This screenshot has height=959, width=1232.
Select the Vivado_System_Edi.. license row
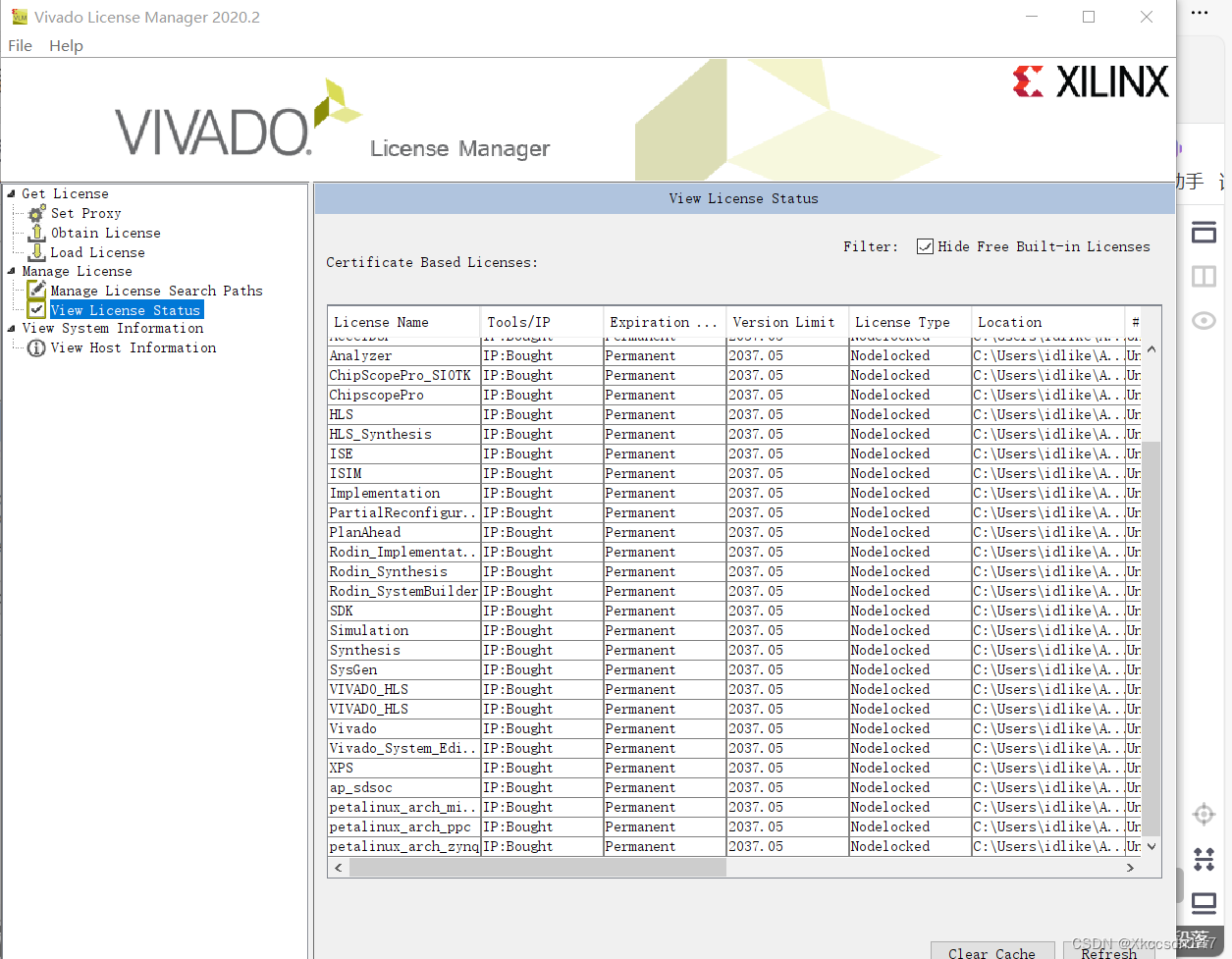point(734,748)
